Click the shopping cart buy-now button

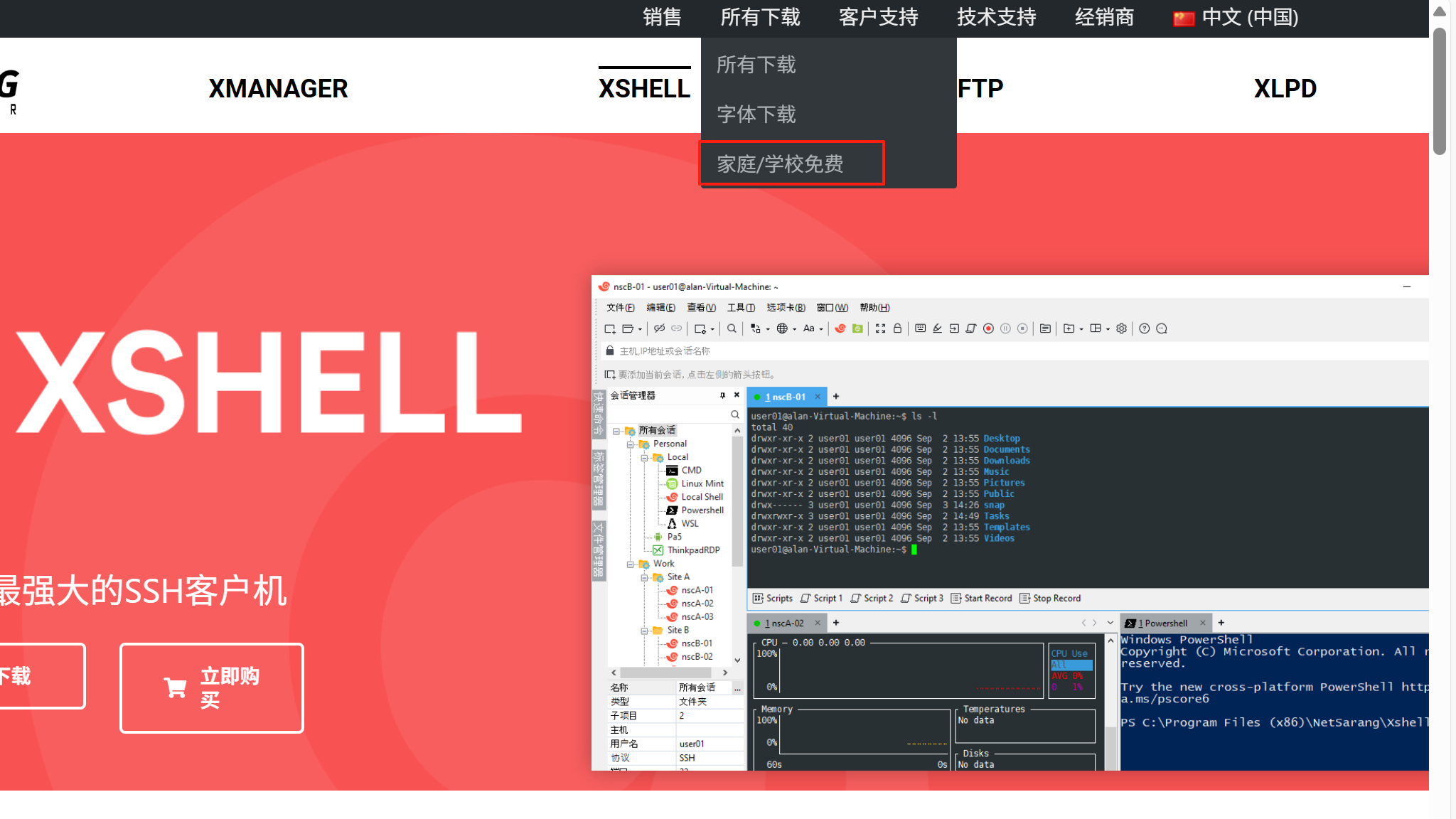tap(212, 687)
